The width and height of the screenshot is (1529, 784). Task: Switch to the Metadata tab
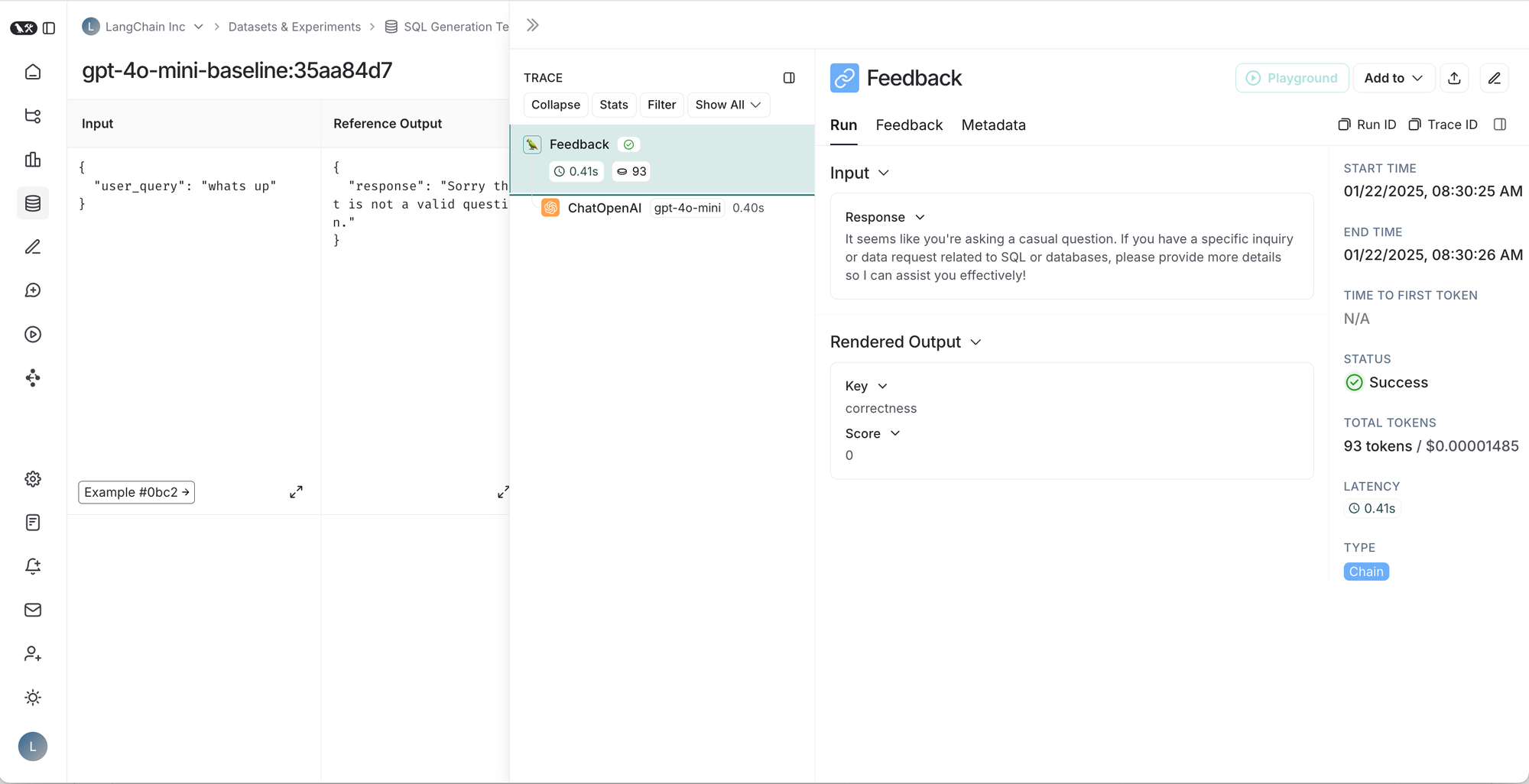point(993,125)
